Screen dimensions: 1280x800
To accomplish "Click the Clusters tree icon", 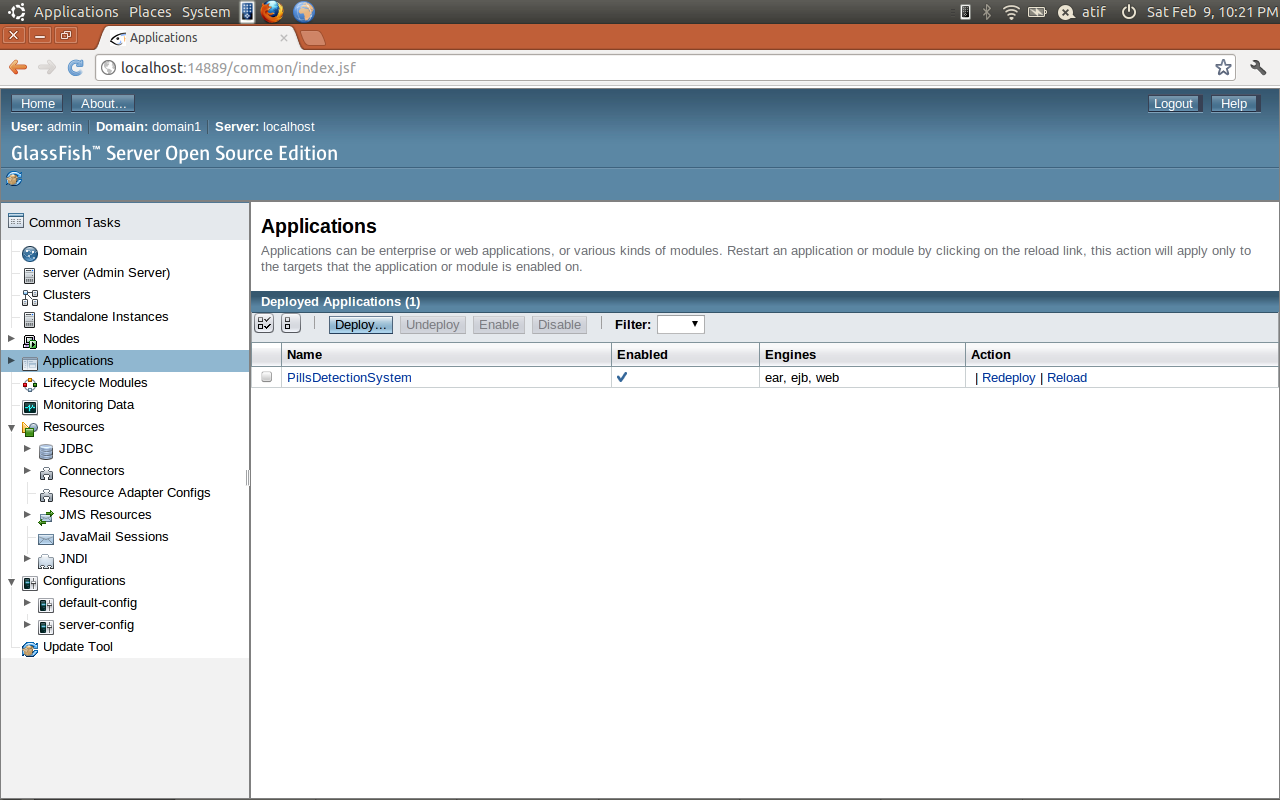I will pyautogui.click(x=30, y=297).
